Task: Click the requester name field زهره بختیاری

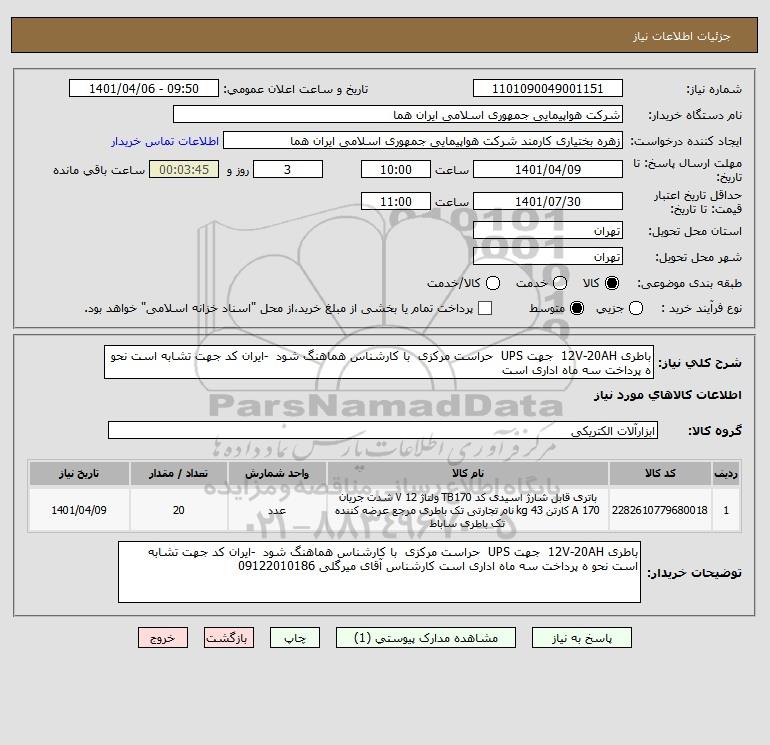Action: tap(423, 141)
